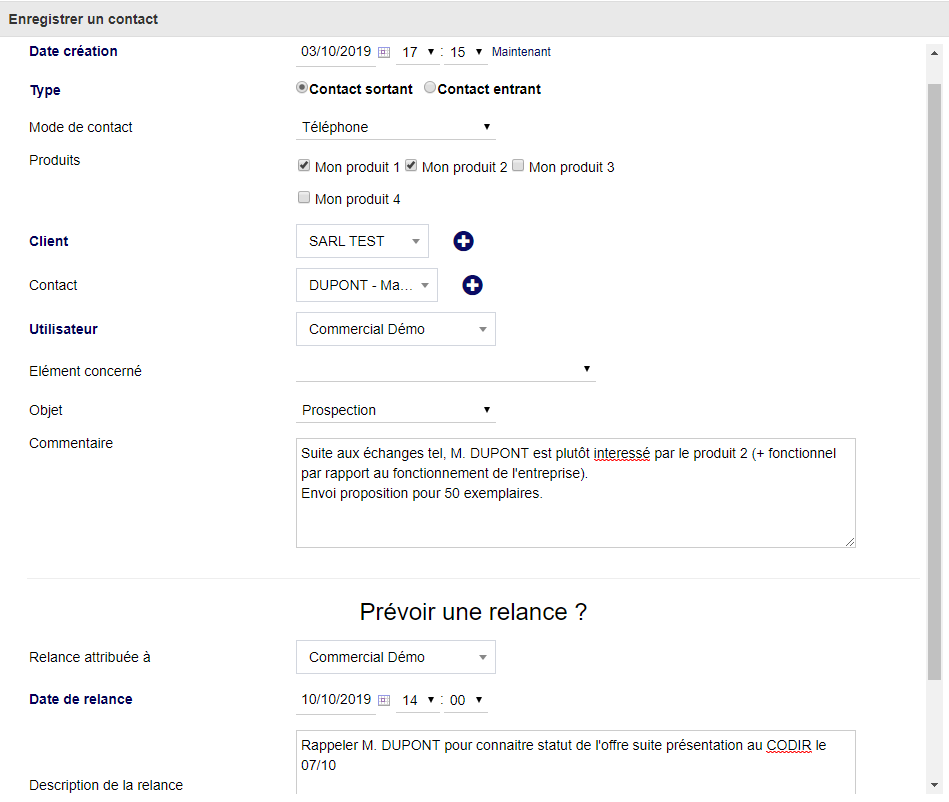Open Objet dropdown showing Prospection
Screen dimensions: 949x802
(396, 410)
